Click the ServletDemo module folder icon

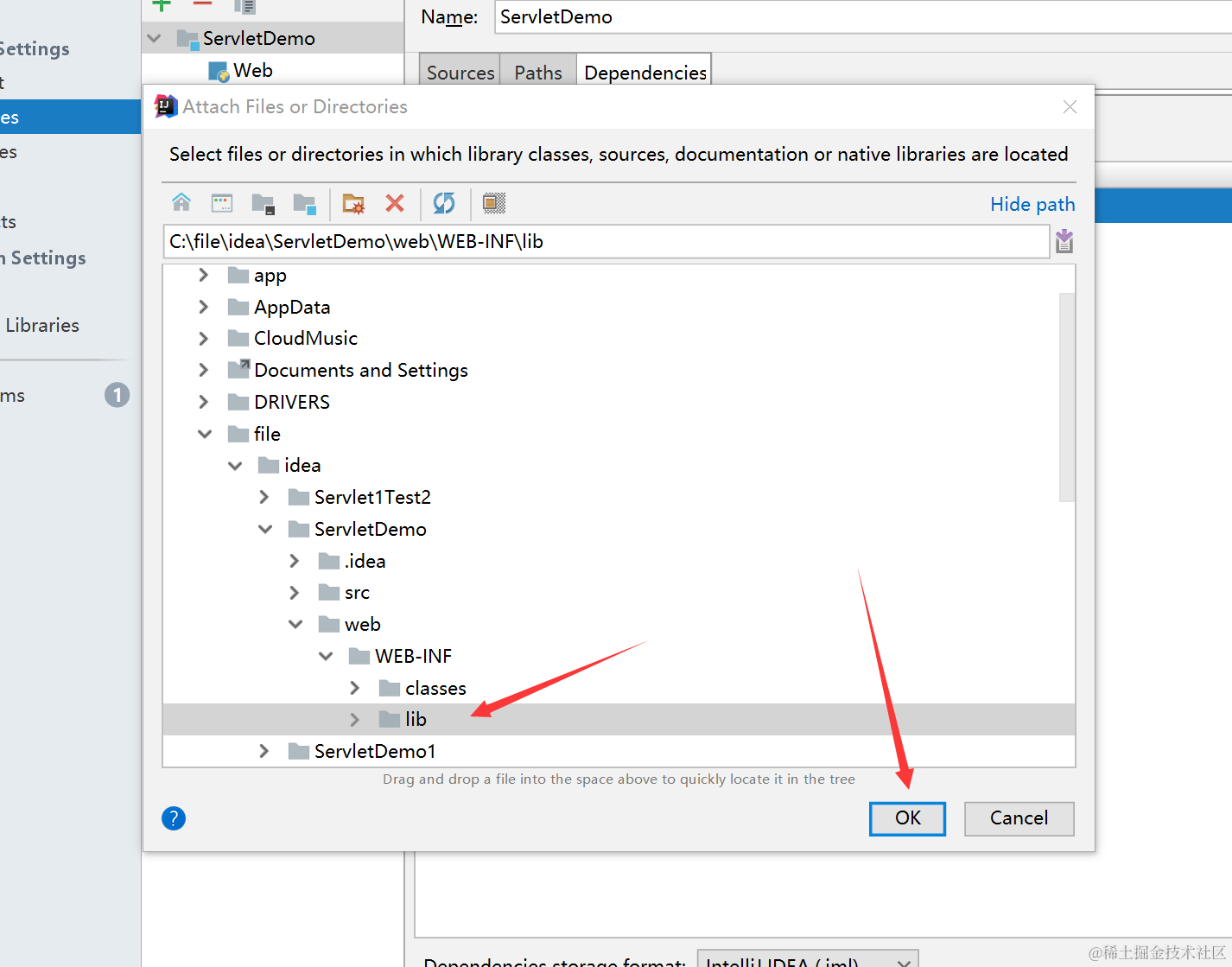(x=187, y=38)
